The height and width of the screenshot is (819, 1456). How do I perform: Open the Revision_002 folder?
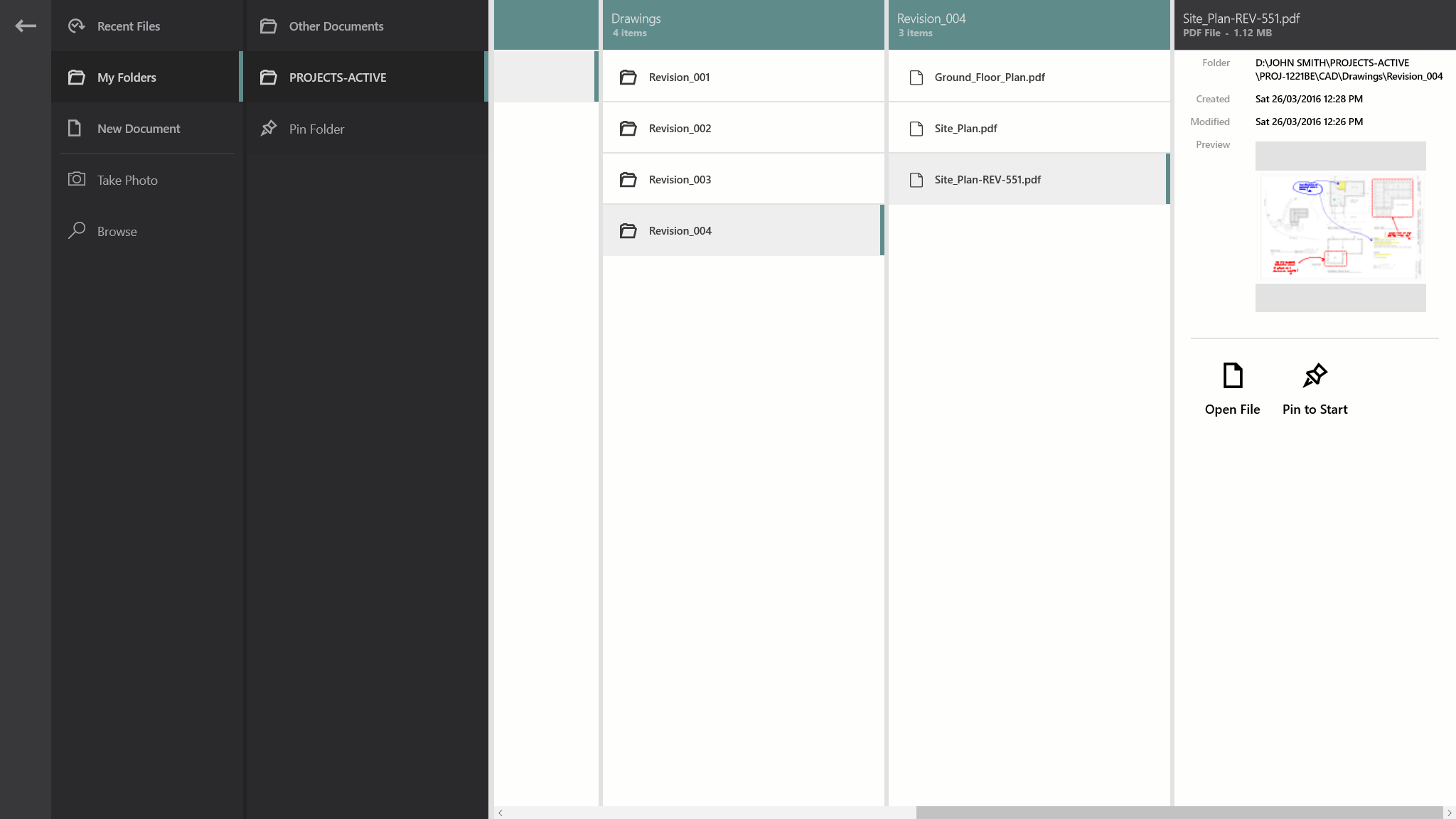click(x=680, y=129)
